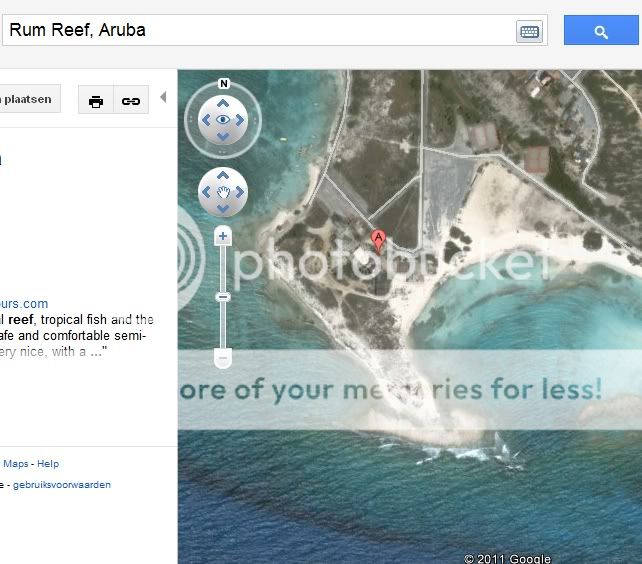Open the gebruiksvoorwaarden link

62,485
